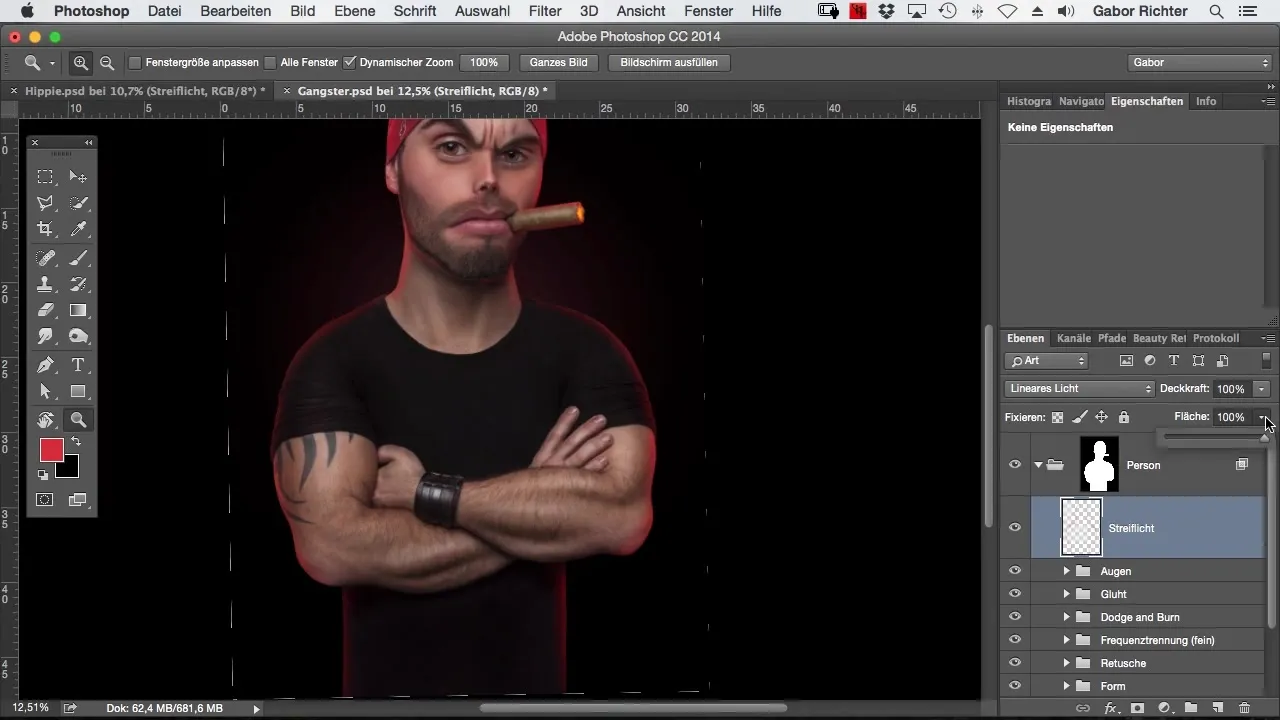Screen dimensions: 1280x720
Task: Select the Spot Healing Brush tool
Action: (x=45, y=258)
